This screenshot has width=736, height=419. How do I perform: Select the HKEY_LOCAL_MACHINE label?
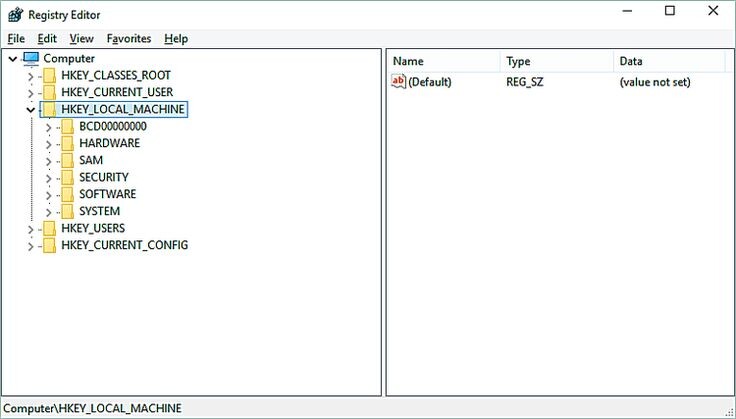[x=123, y=109]
